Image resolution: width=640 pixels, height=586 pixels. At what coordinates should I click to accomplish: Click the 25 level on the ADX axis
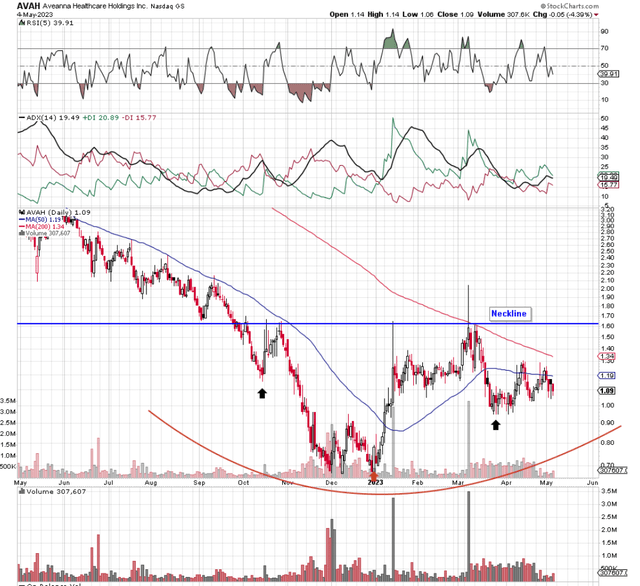point(604,167)
